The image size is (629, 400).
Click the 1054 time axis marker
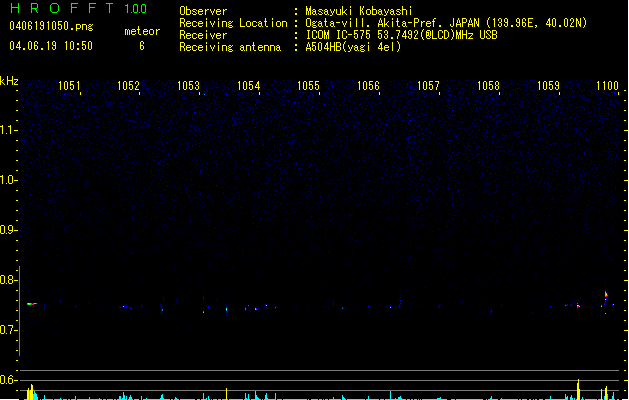(x=249, y=86)
